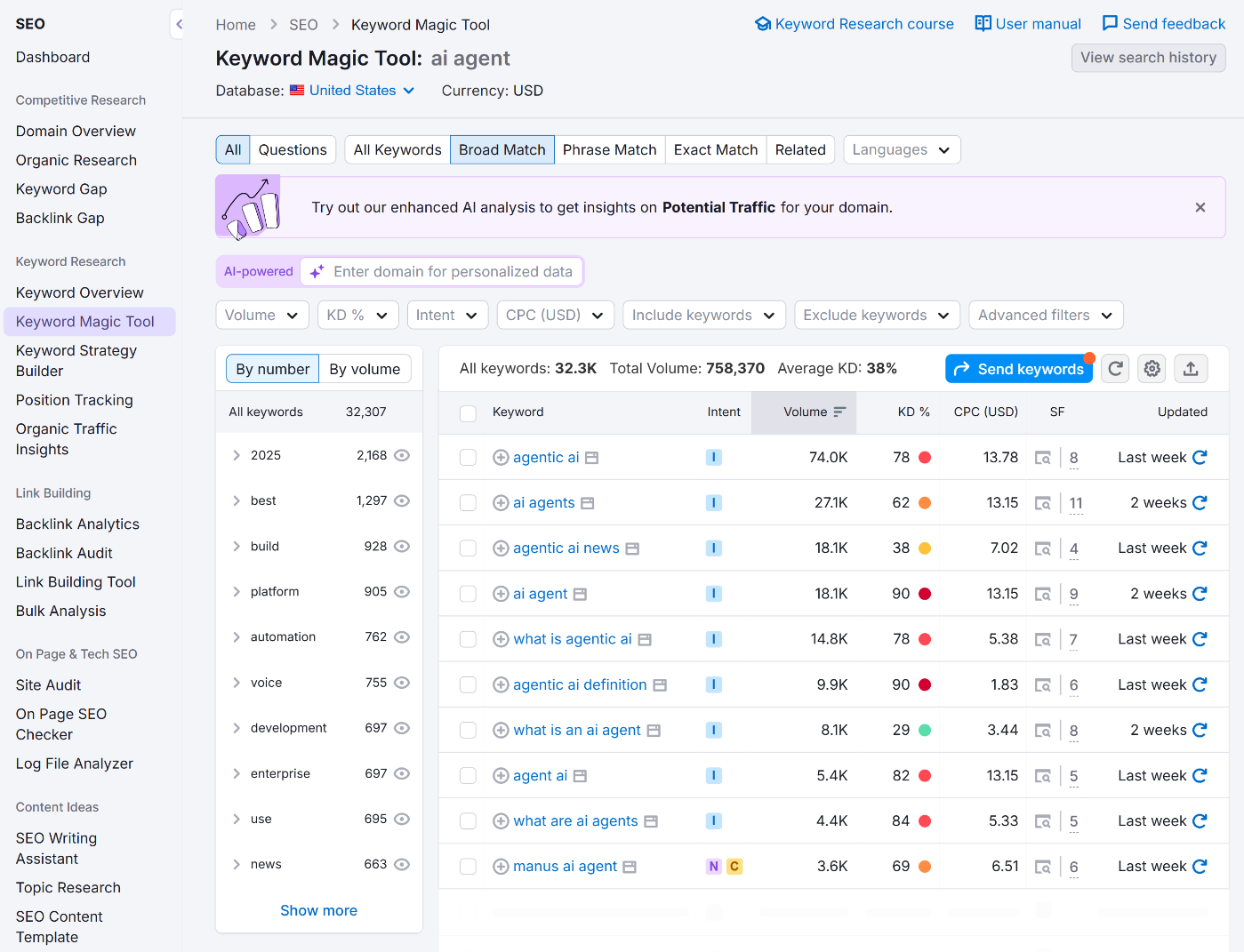Open the report settings gear
This screenshot has height=952, width=1244.
coord(1152,368)
